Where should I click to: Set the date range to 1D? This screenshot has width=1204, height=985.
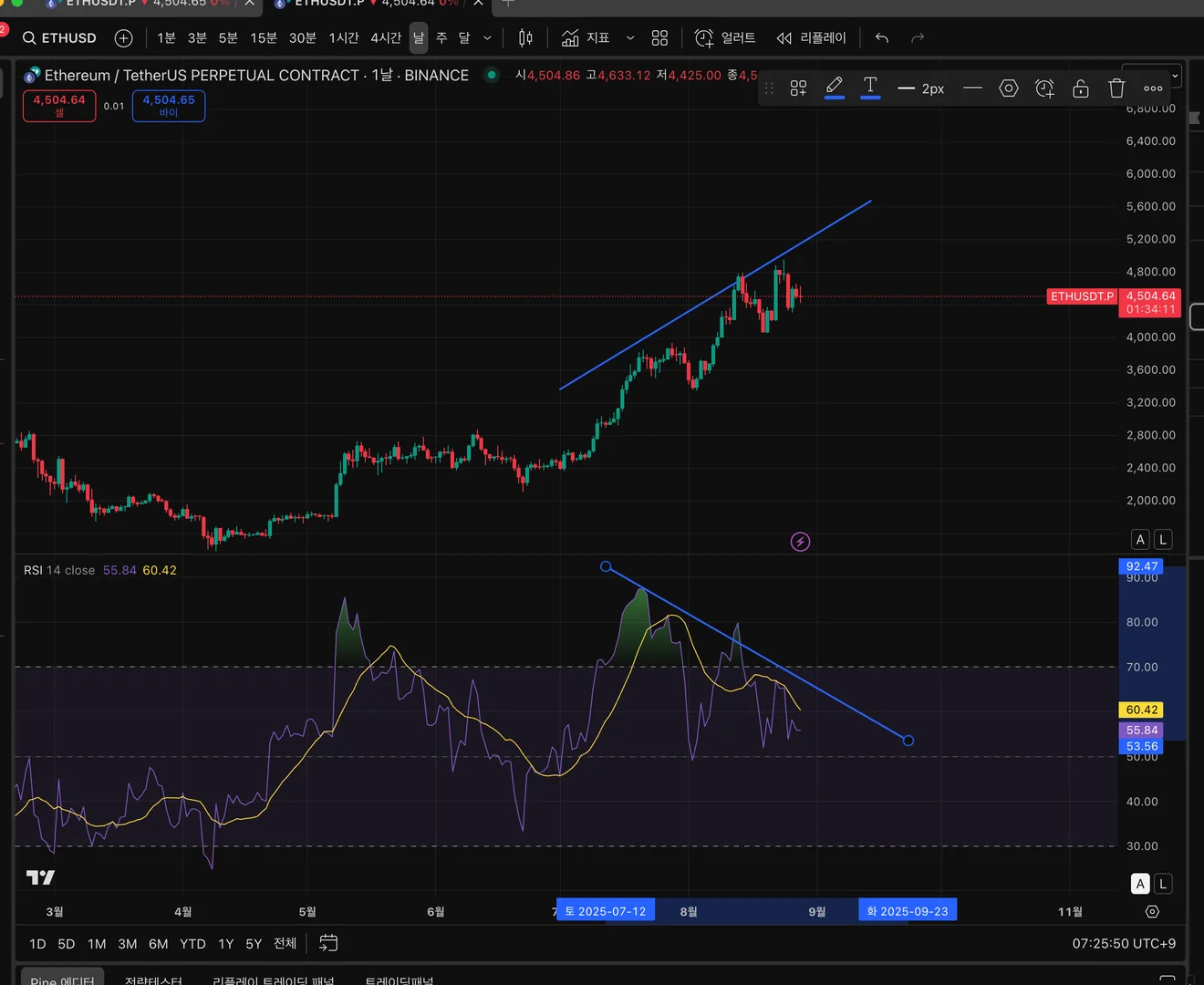coord(37,944)
